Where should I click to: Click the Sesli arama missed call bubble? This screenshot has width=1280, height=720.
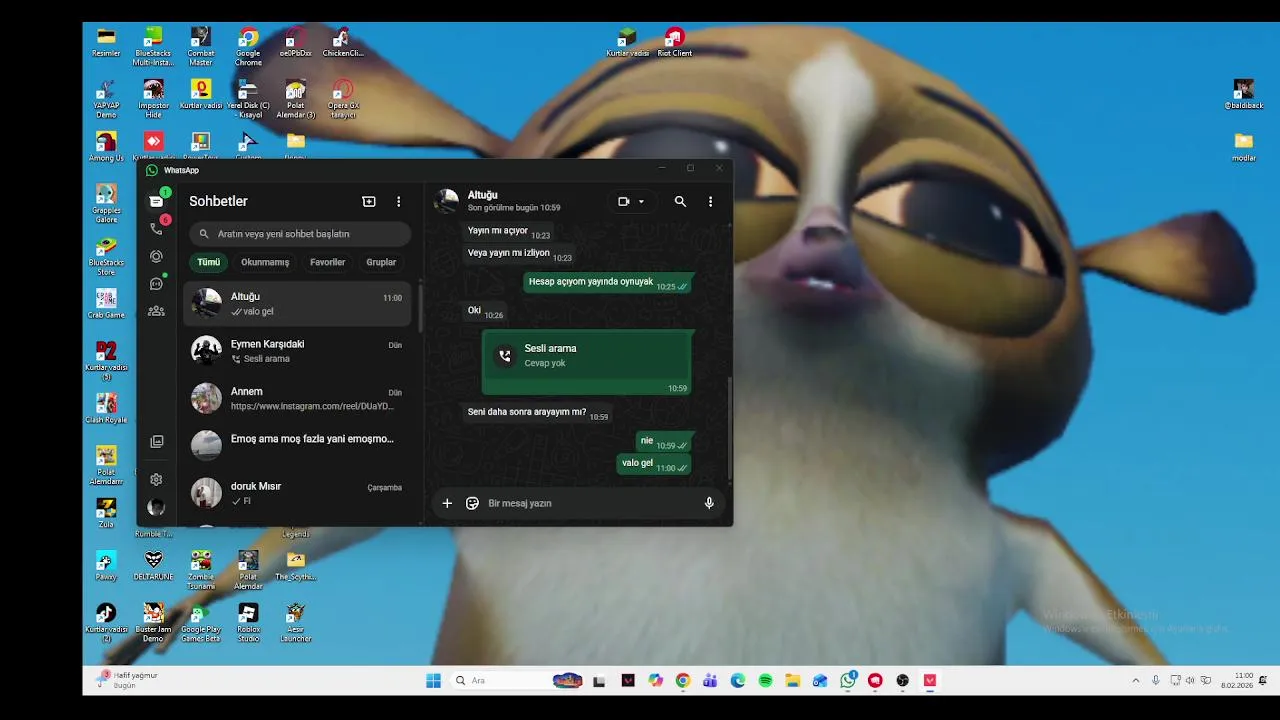coord(587,362)
